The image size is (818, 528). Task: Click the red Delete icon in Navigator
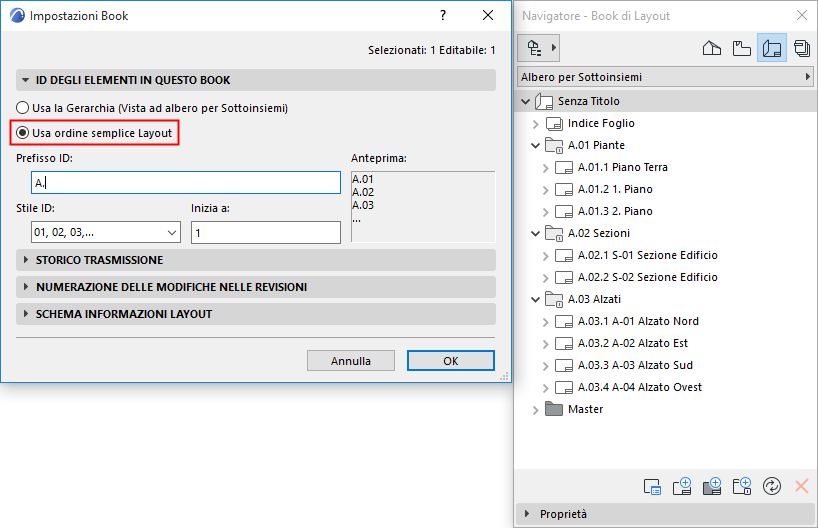[x=802, y=486]
